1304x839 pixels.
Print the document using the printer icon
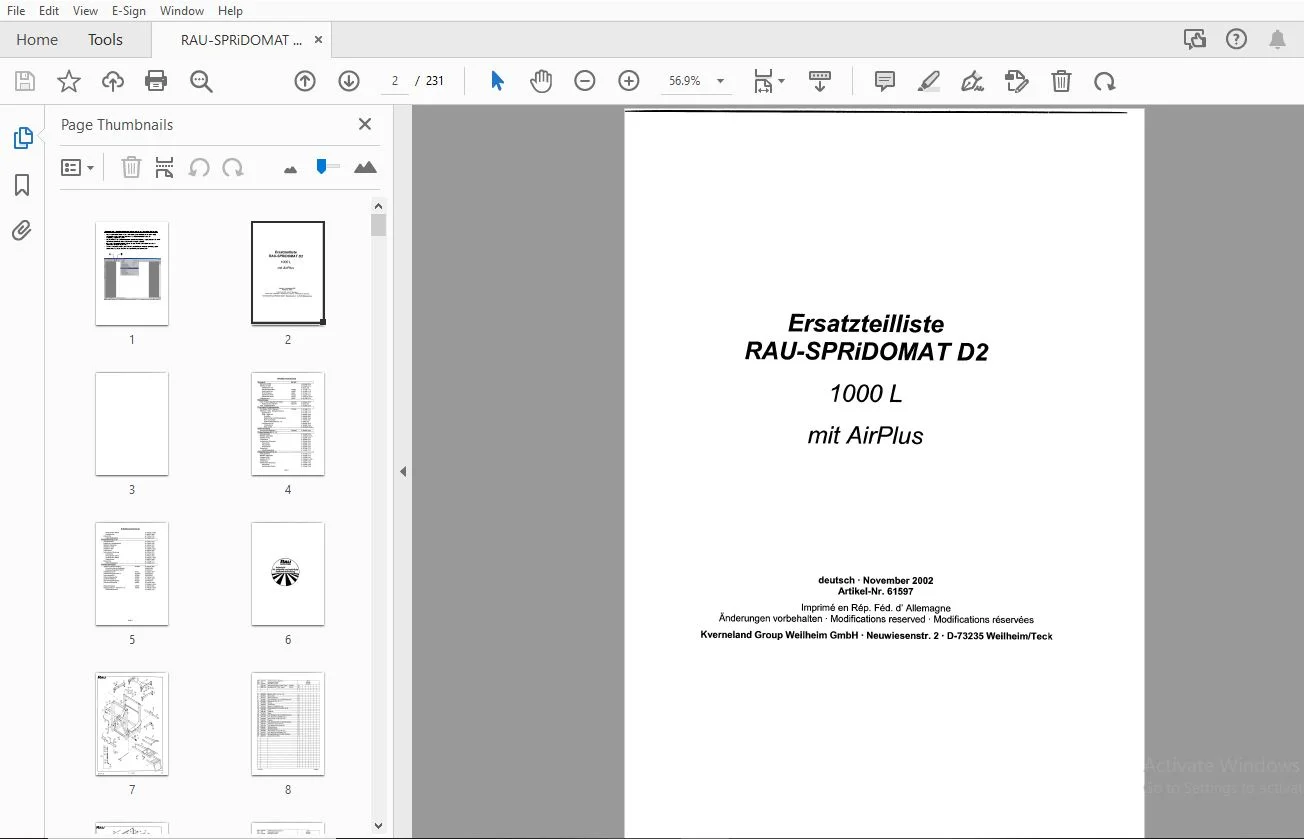click(156, 81)
